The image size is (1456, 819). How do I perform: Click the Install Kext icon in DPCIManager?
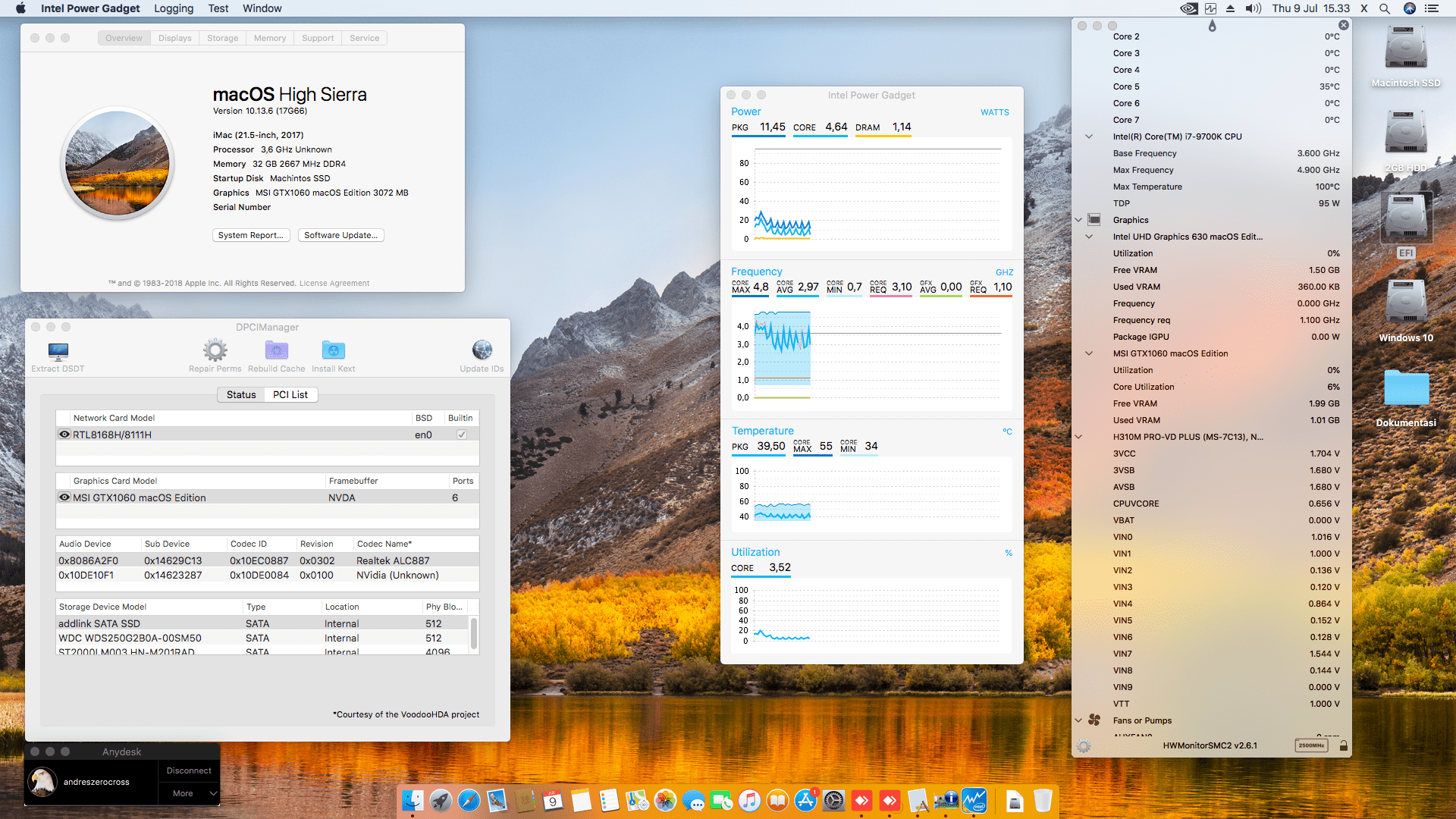[x=333, y=350]
